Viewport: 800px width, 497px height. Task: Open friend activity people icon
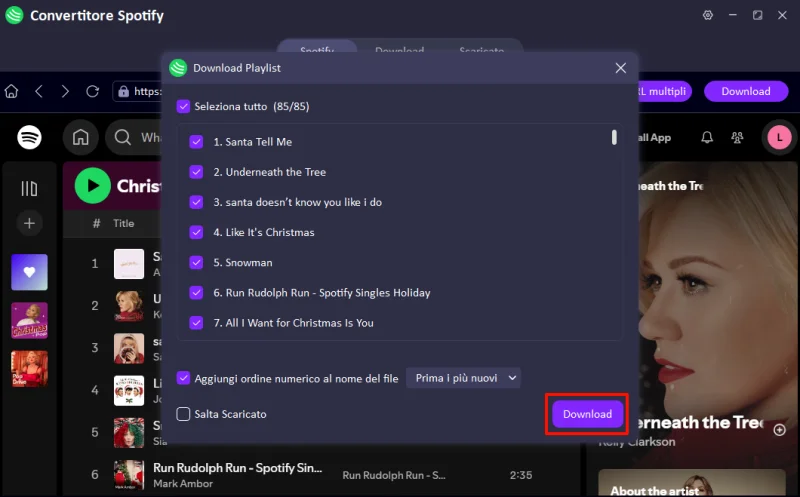[737, 137]
